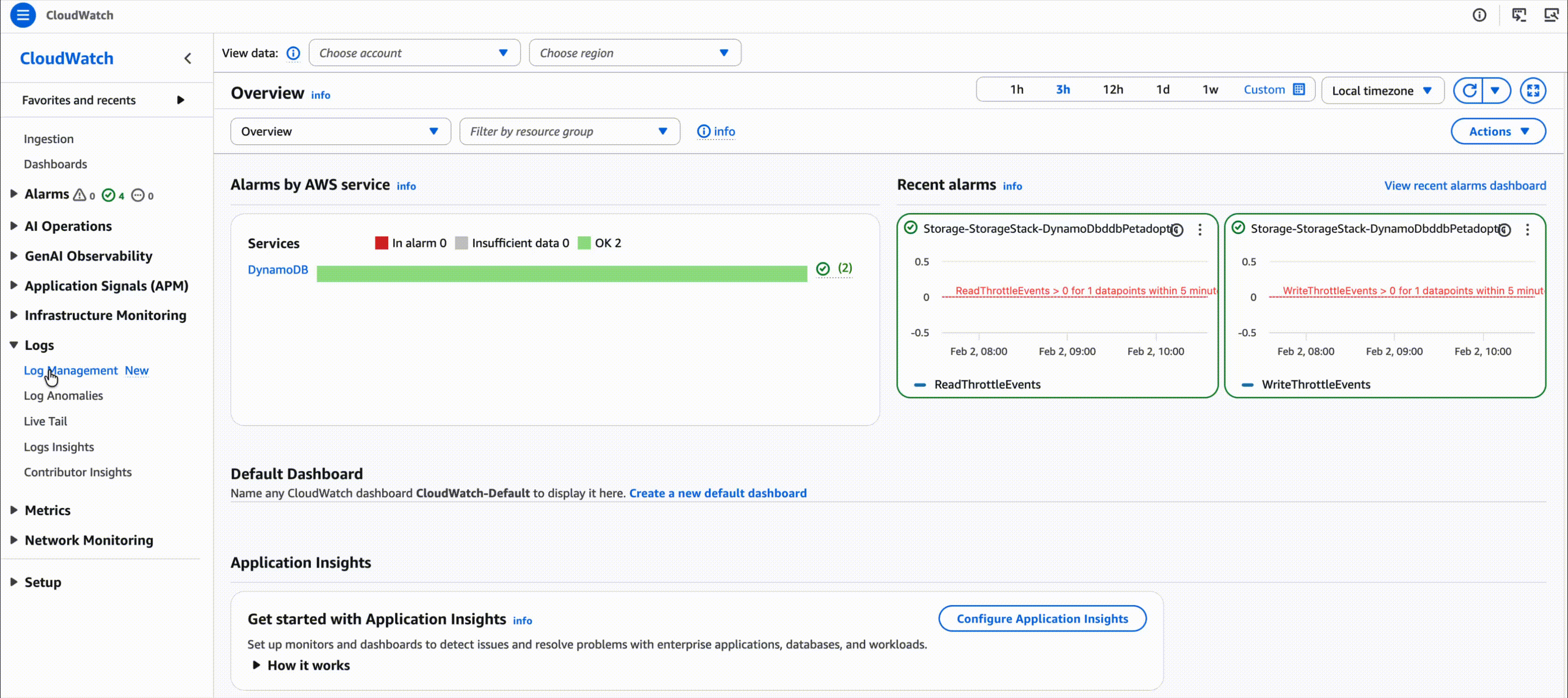The height and width of the screenshot is (698, 1568).
Task: Enter full screen mode via expand icon
Action: [x=1533, y=91]
